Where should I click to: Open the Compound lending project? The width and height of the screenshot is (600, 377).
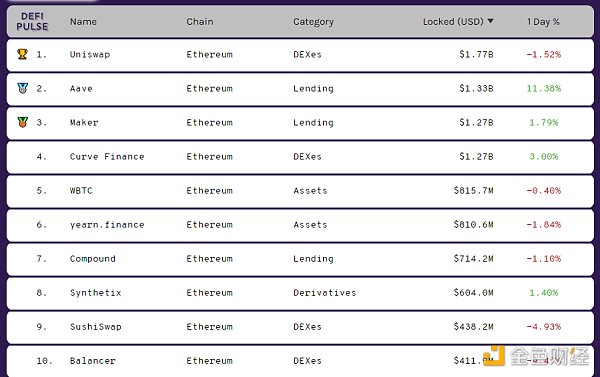point(93,259)
